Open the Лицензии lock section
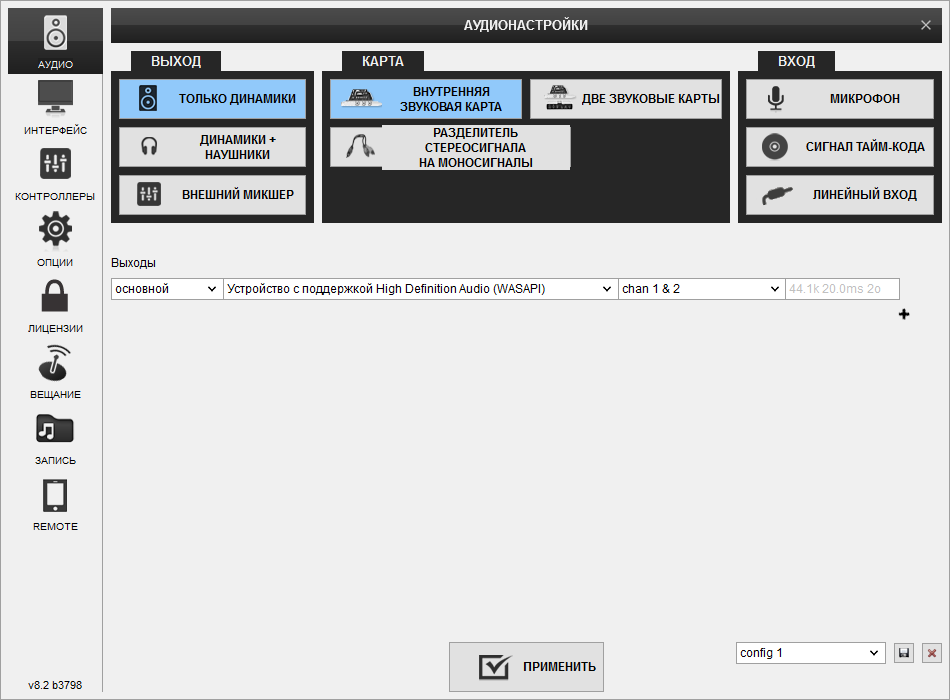The width and height of the screenshot is (950, 700). pyautogui.click(x=55, y=306)
